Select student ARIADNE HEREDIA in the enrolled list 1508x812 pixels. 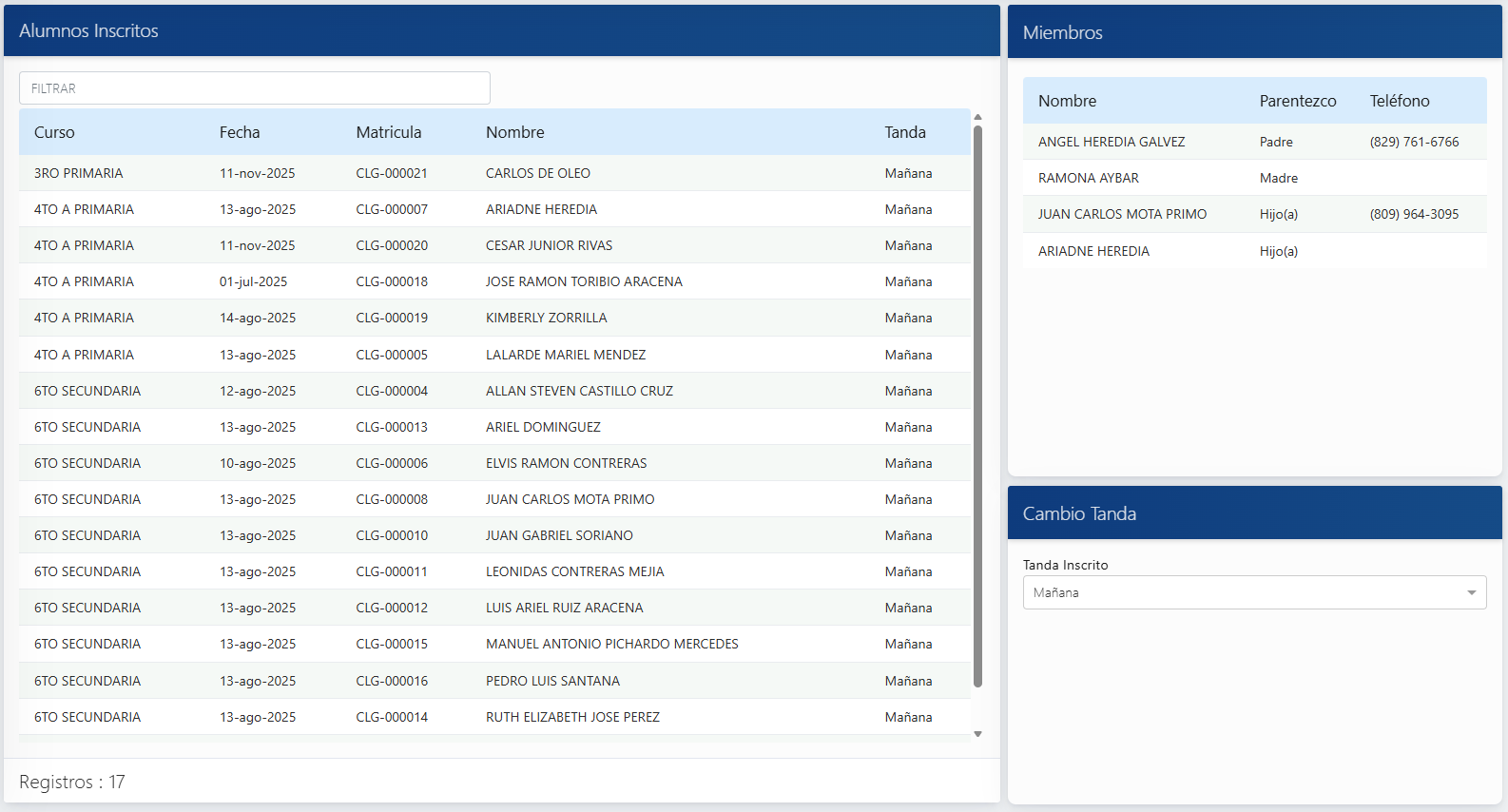(541, 209)
